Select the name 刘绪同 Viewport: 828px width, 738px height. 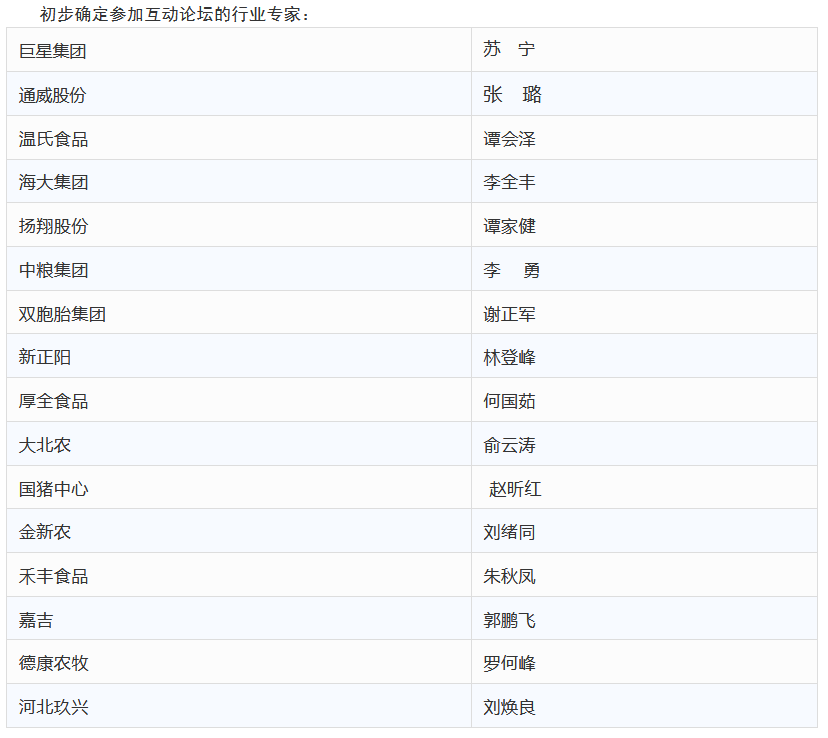[509, 532]
